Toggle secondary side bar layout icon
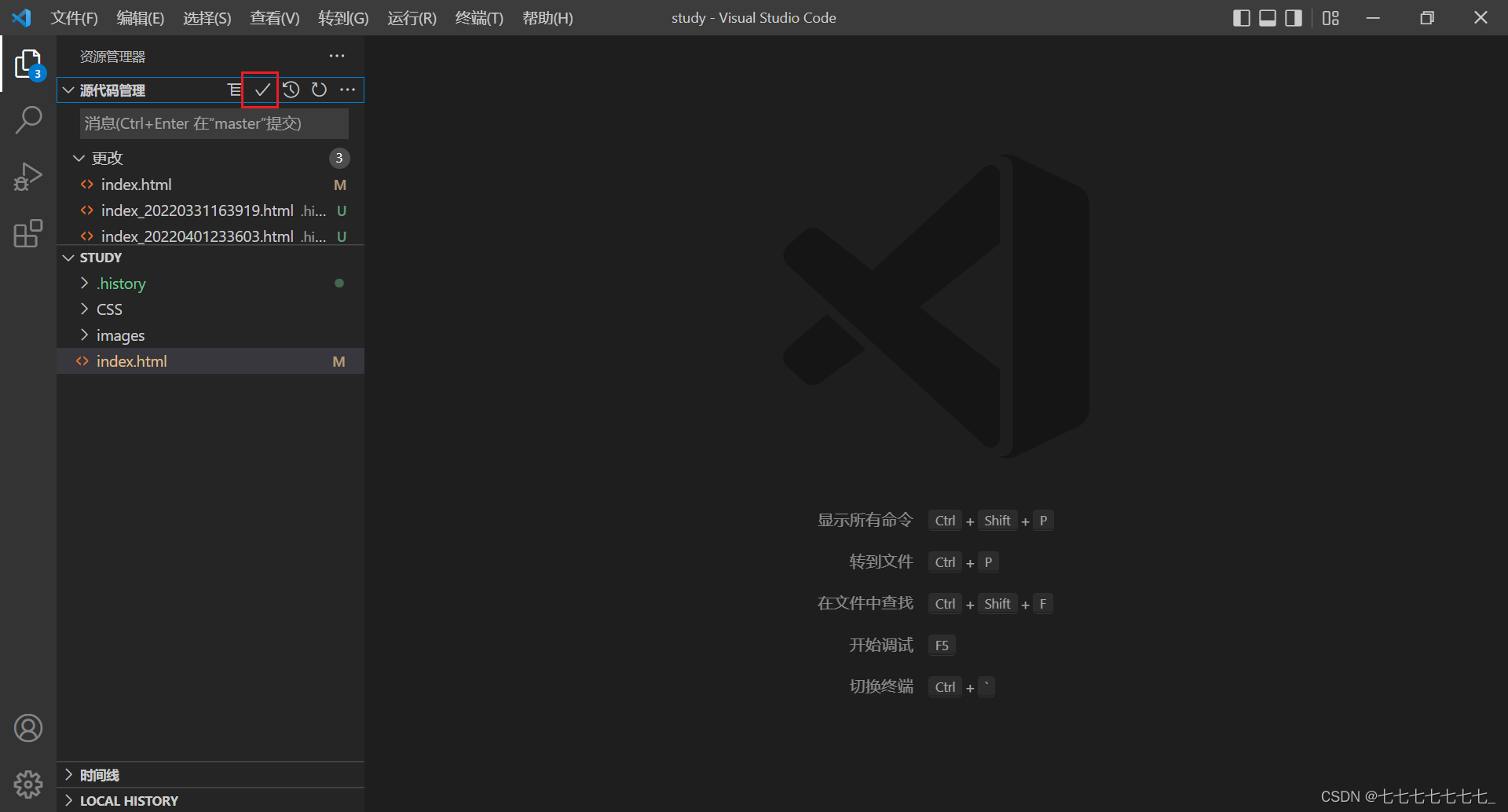The width and height of the screenshot is (1508, 812). click(x=1294, y=18)
